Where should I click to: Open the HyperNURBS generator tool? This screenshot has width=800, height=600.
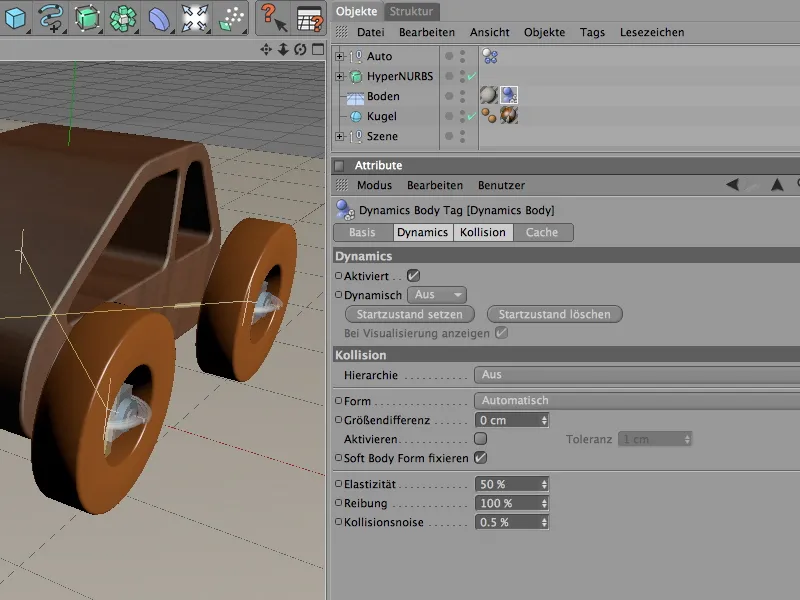pyautogui.click(x=88, y=17)
